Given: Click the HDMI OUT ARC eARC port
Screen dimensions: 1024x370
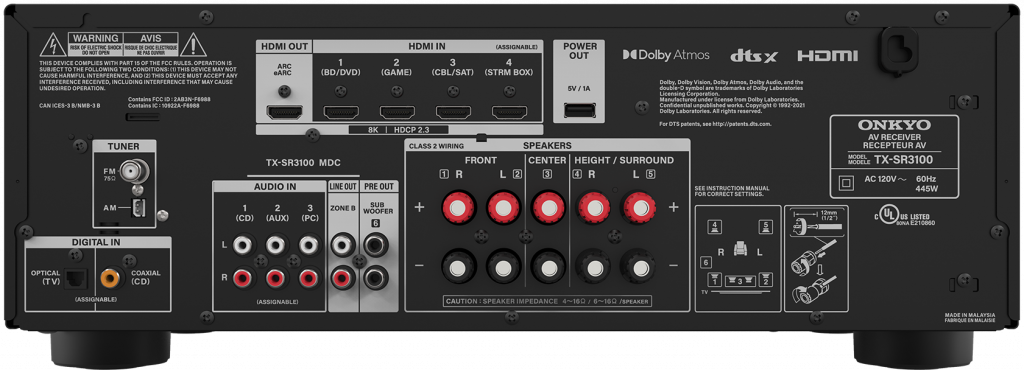Looking at the screenshot, I should click(285, 112).
